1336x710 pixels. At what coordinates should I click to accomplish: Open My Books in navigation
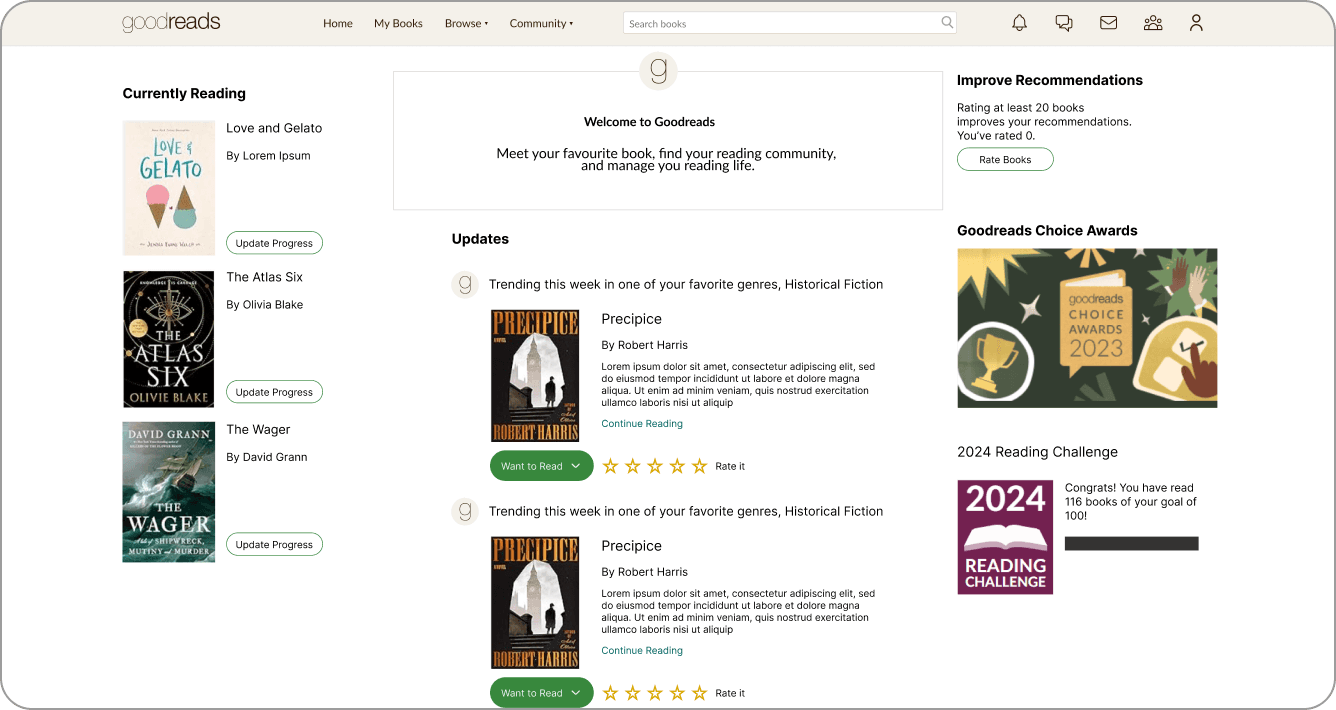pyautogui.click(x=398, y=23)
